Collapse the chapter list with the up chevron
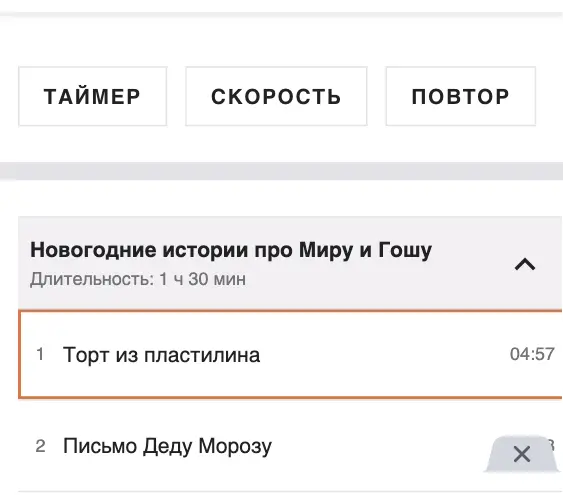The width and height of the screenshot is (563, 495). (x=525, y=265)
